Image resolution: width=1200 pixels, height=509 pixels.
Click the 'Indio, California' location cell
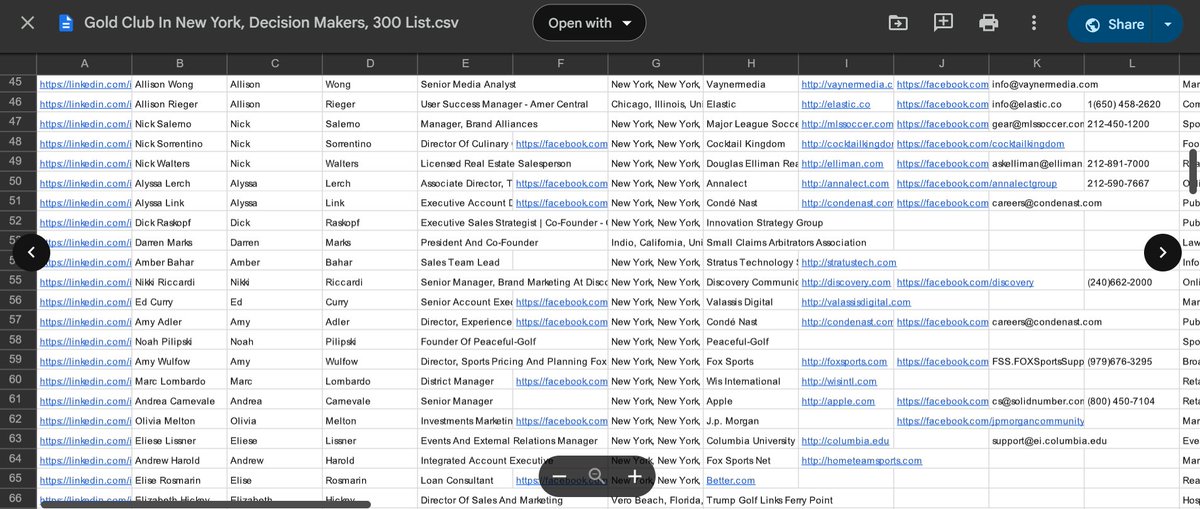[656, 243]
